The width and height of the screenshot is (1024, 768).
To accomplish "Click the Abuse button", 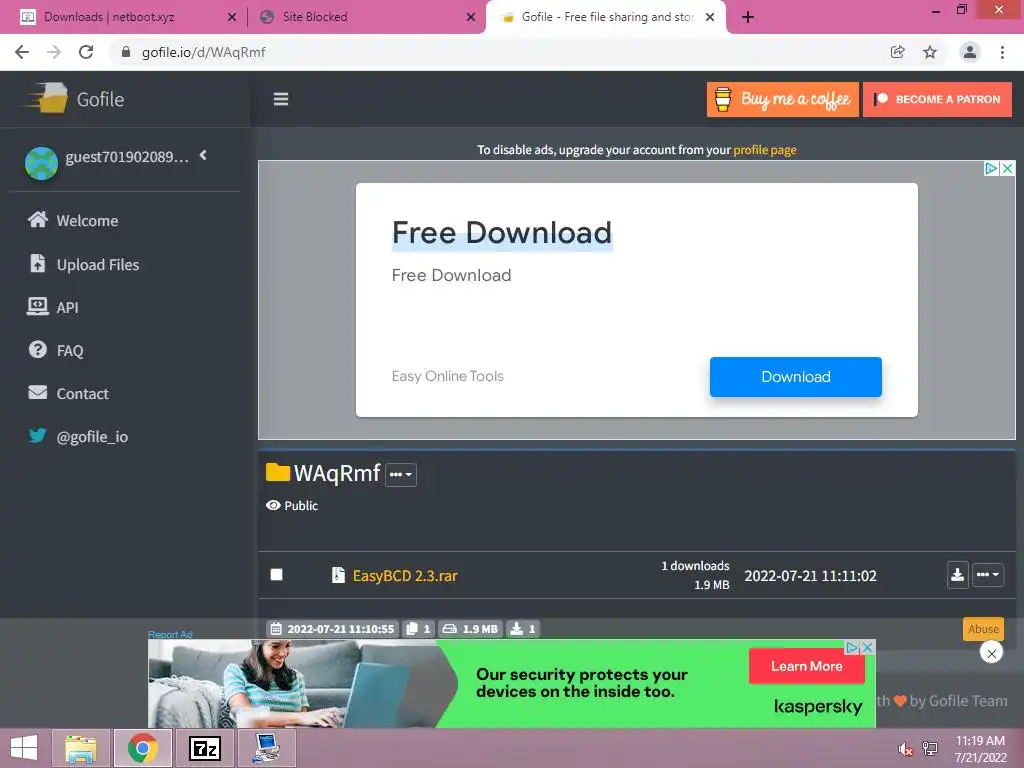I will click(x=983, y=629).
